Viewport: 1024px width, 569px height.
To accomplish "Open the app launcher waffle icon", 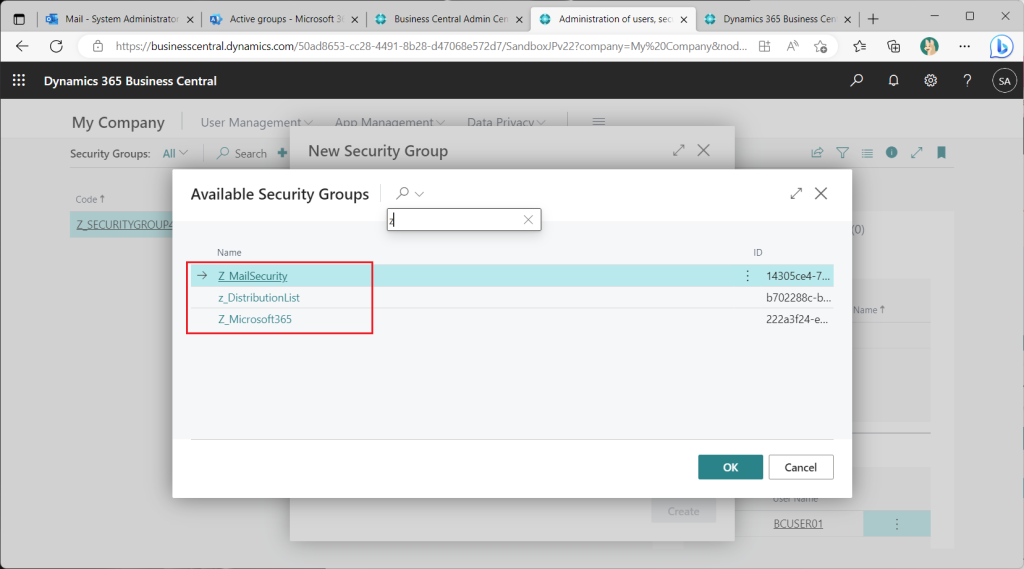I will click(19, 80).
